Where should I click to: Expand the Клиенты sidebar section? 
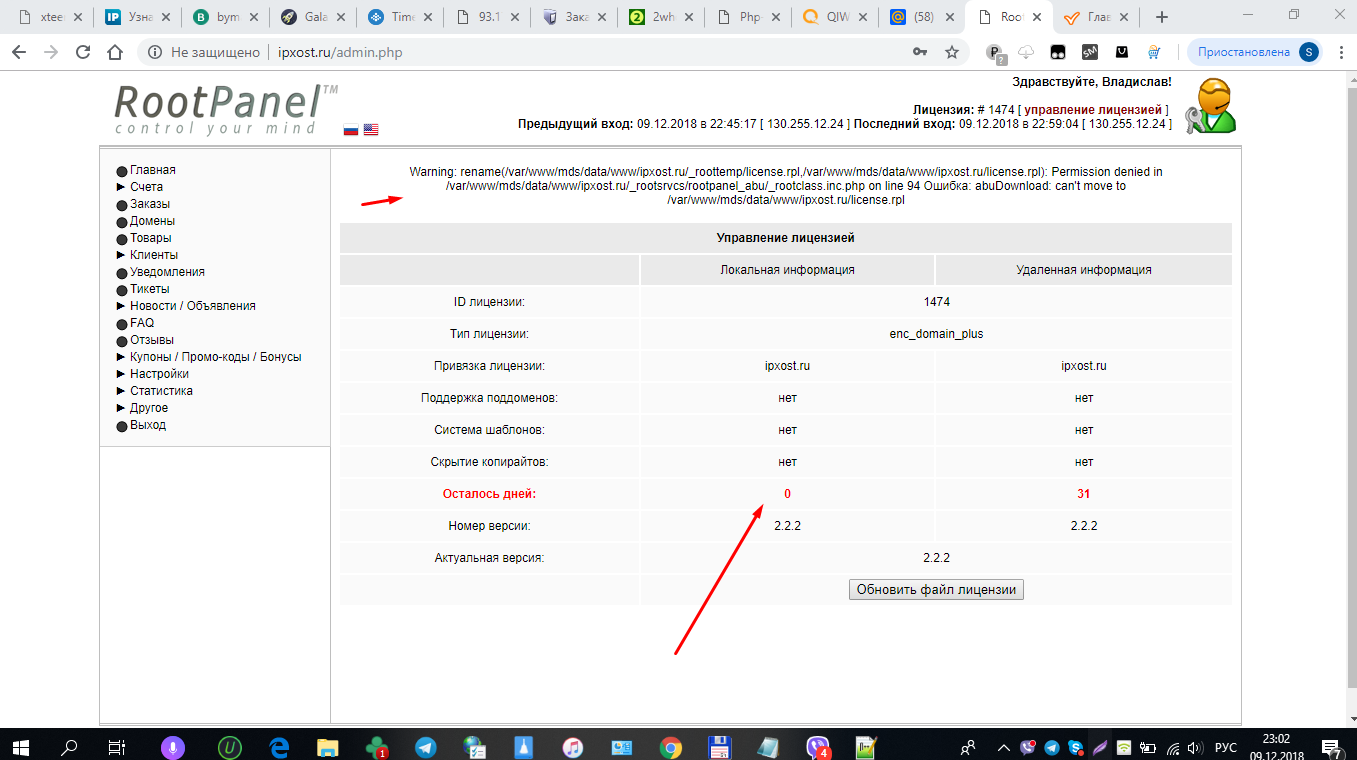pyautogui.click(x=153, y=255)
